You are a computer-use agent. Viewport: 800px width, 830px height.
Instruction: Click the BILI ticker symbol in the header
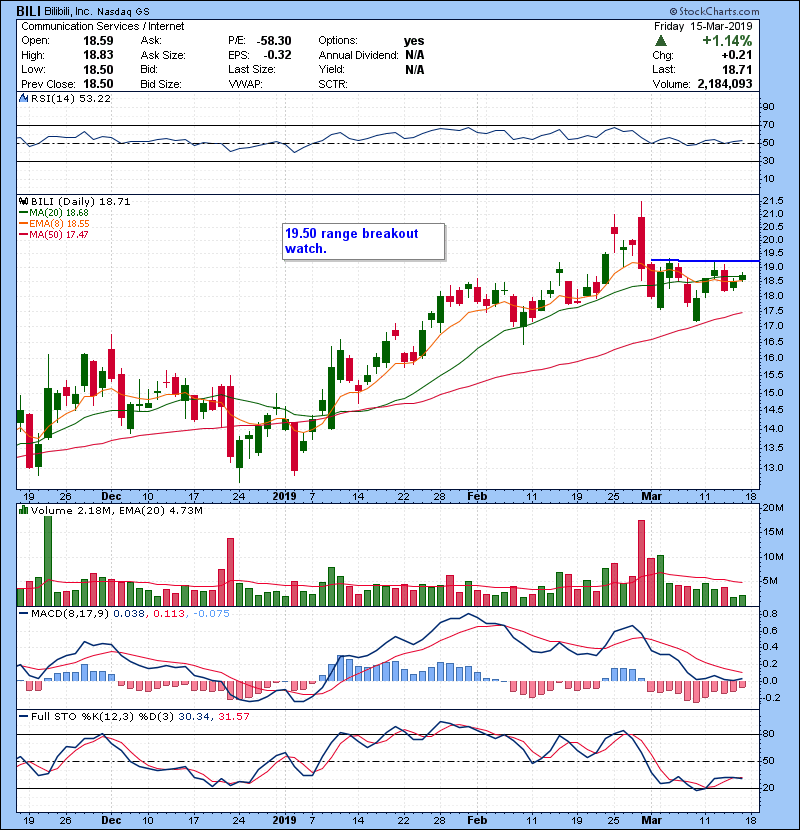tap(28, 11)
